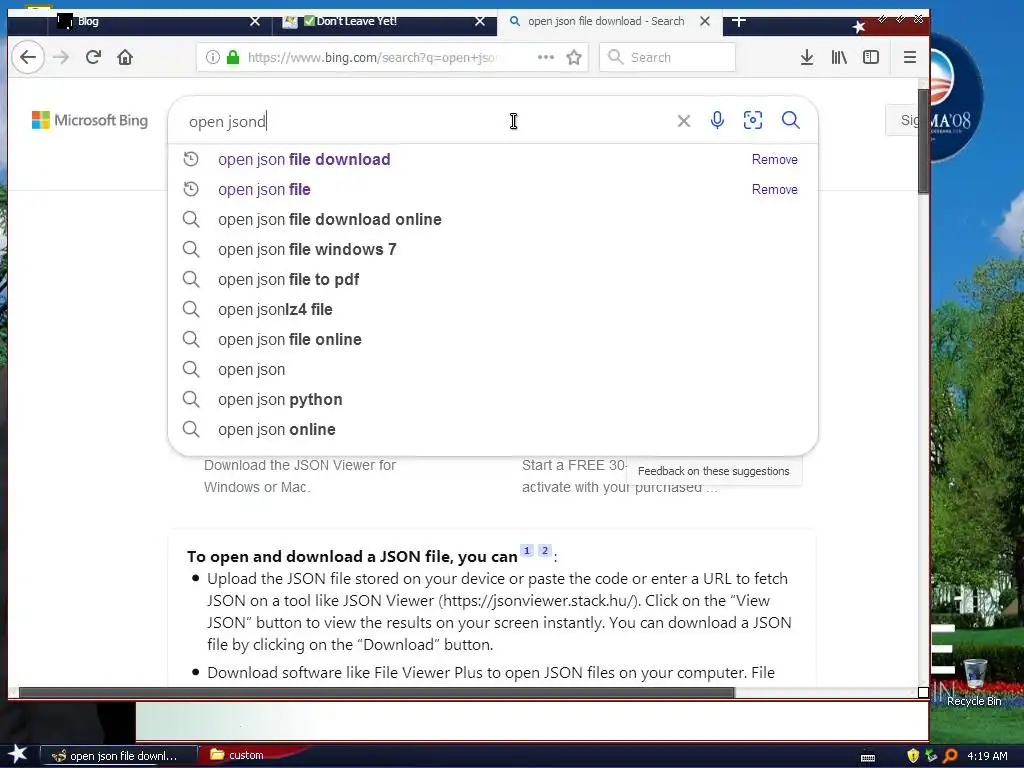Remove open json file download history
This screenshot has width=1024, height=768.
tap(775, 159)
